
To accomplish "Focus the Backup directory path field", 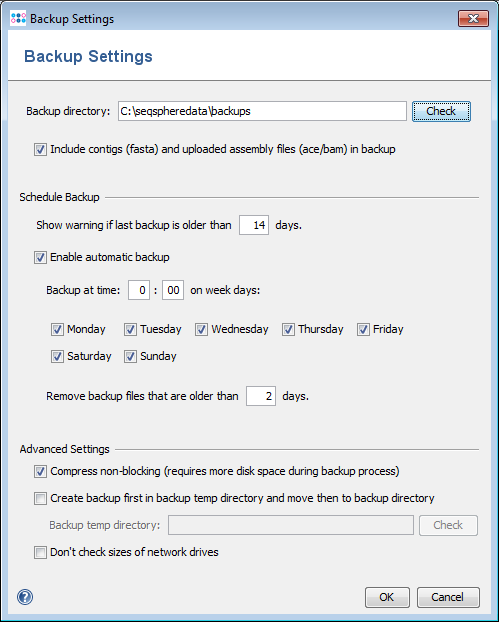I will (262, 111).
